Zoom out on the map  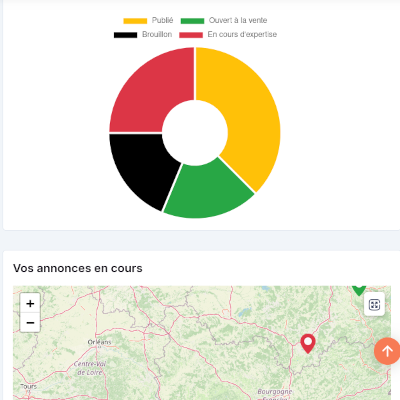pos(30,322)
